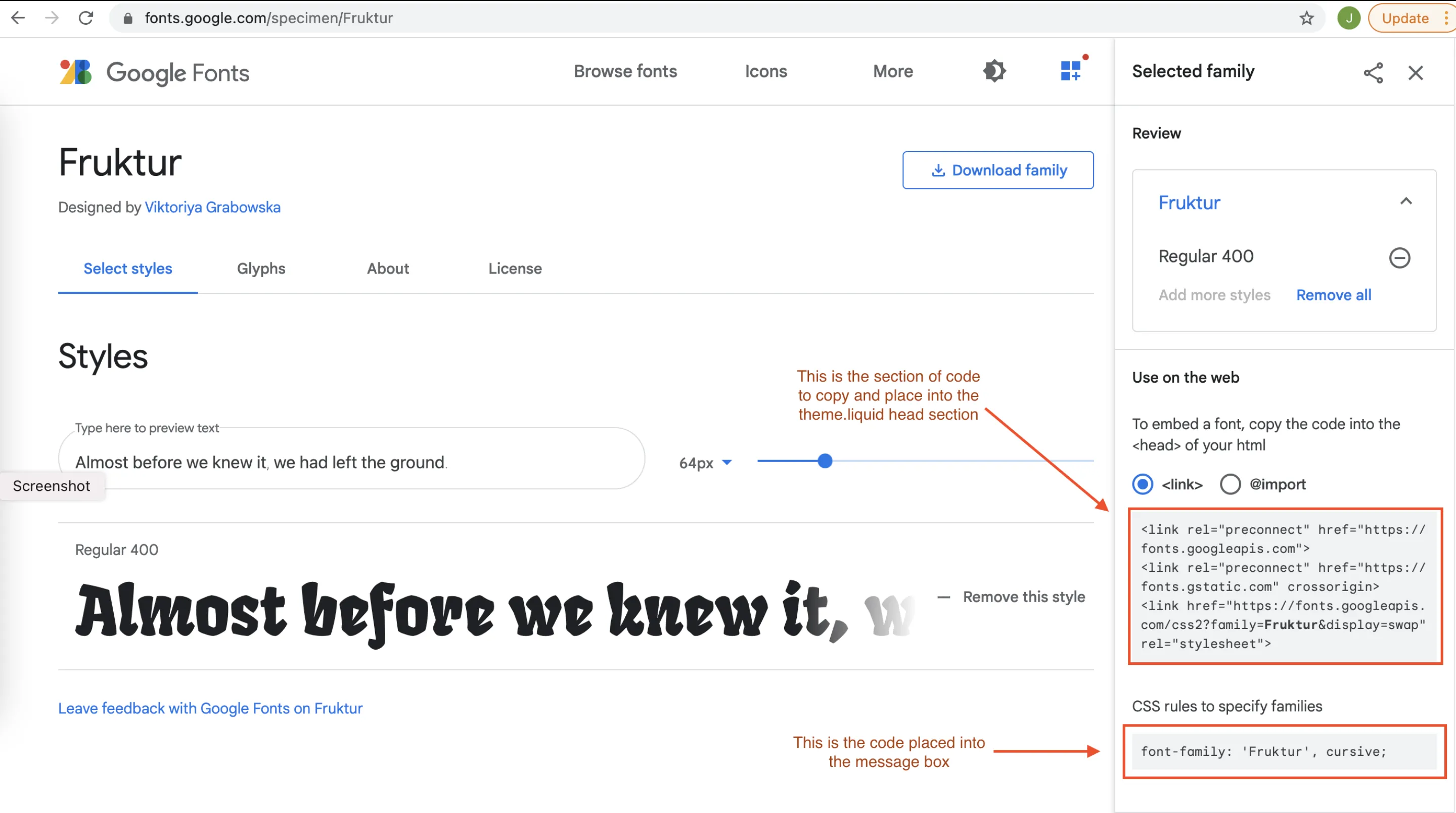1456x813 pixels.
Task: Open Browse fonts in the header
Action: [625, 71]
